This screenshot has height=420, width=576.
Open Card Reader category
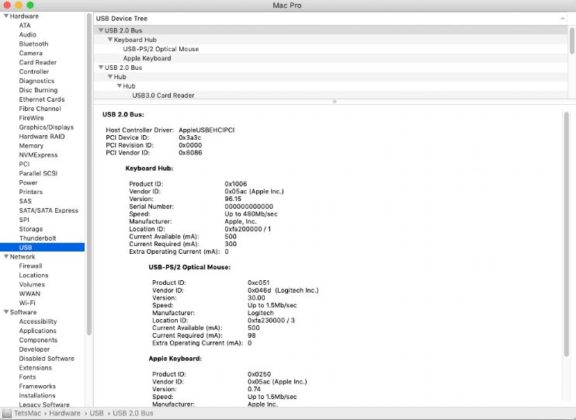(37, 62)
